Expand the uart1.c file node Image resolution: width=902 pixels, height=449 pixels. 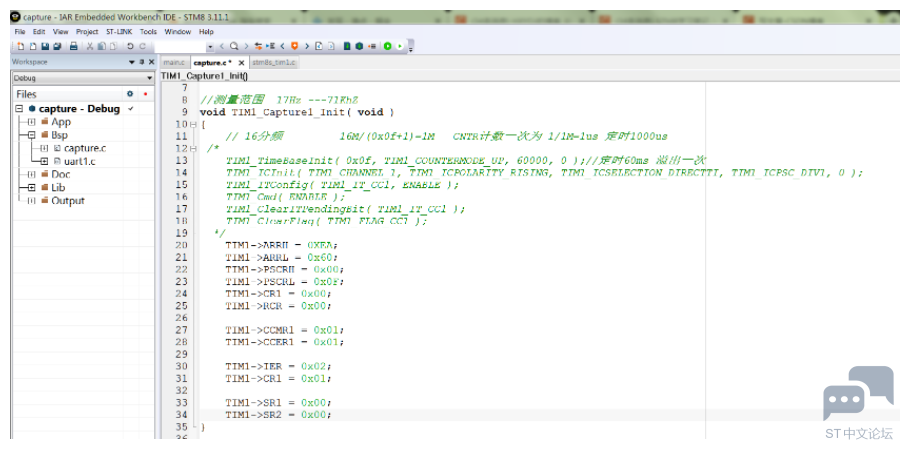pos(44,162)
